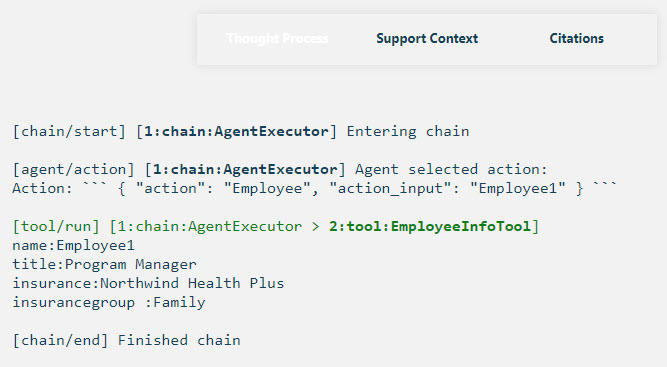Click the green [tool/run] log tag
Image resolution: width=667 pixels, height=367 pixels.
pyautogui.click(x=56, y=226)
